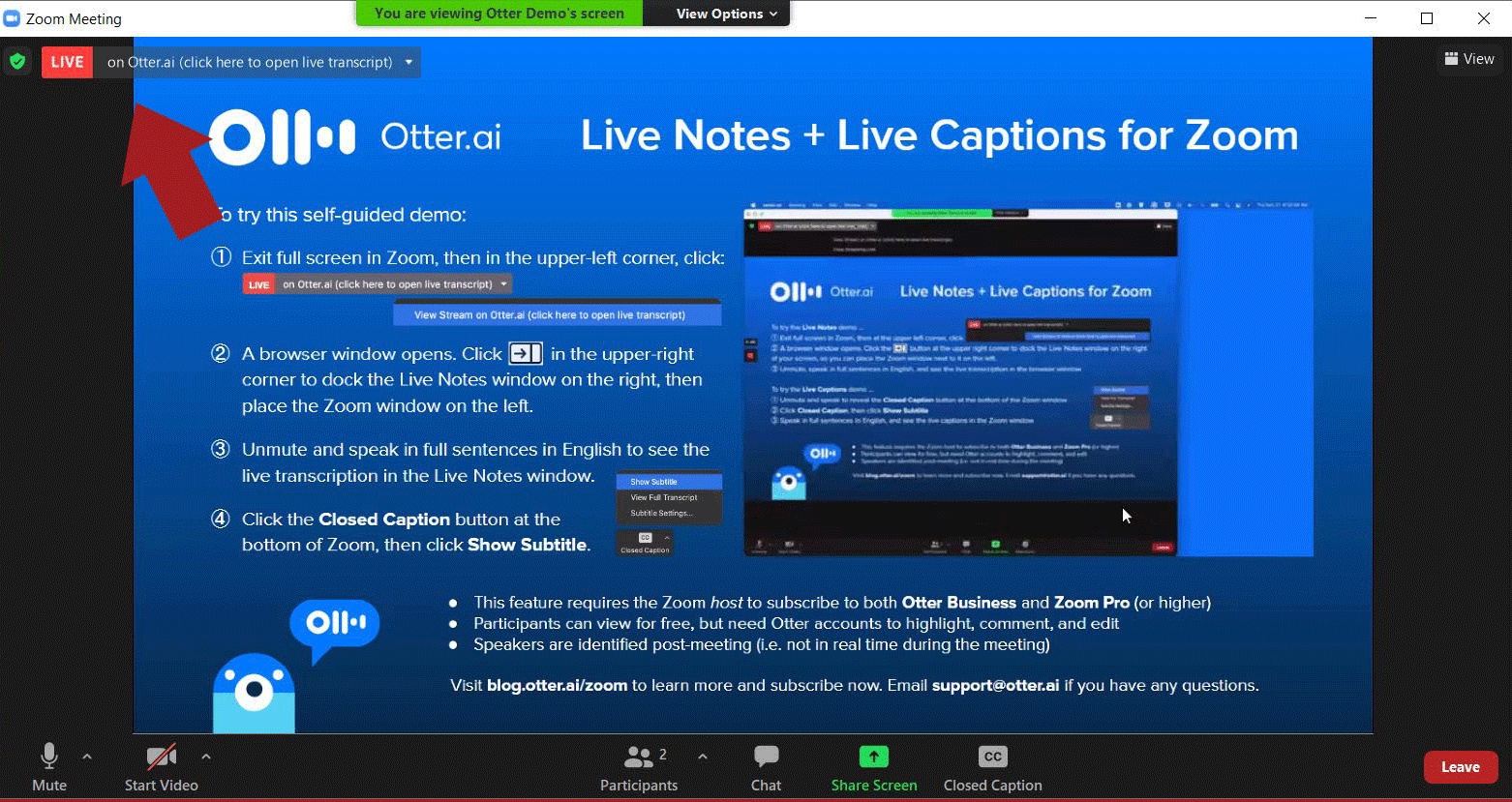Expand video options arrow beside Start Video

click(206, 757)
